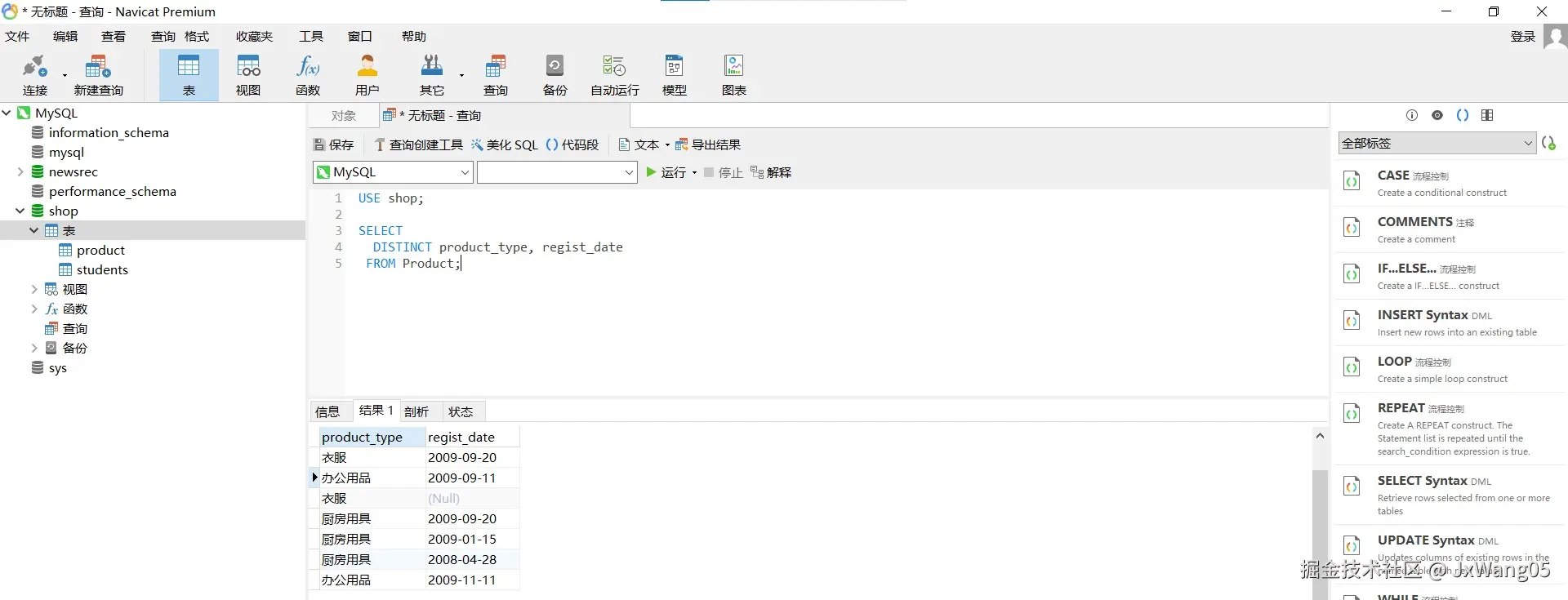Expand the 视图 views node
Screen dimensions: 1568x600
[34, 289]
